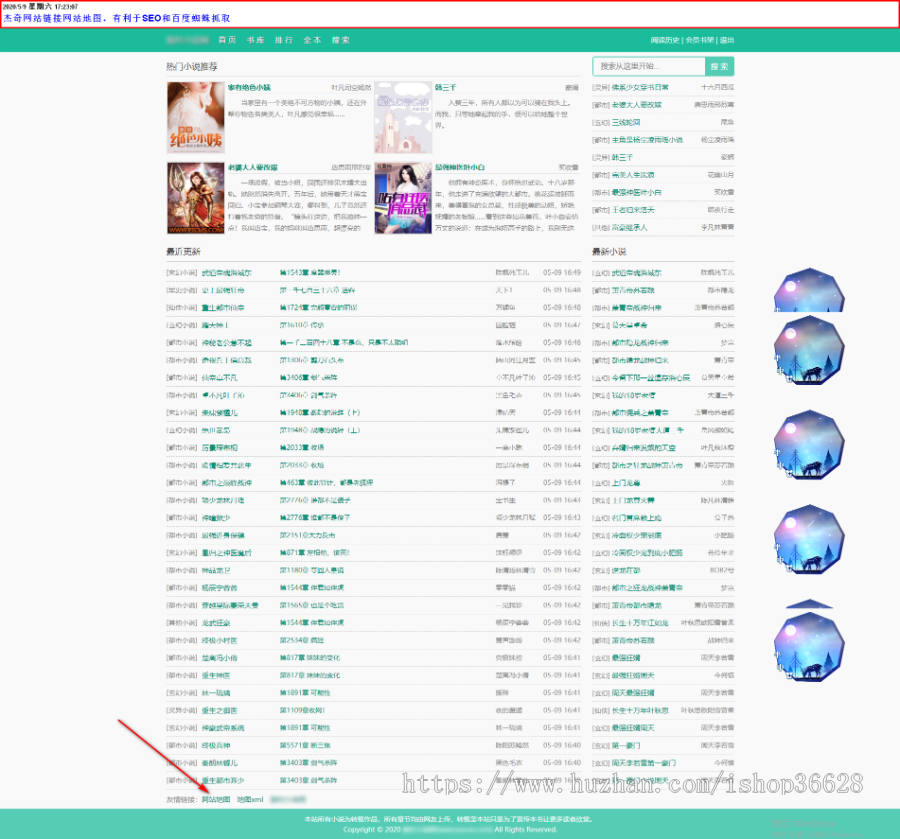Open 重生之御医 novel link

[x=219, y=710]
